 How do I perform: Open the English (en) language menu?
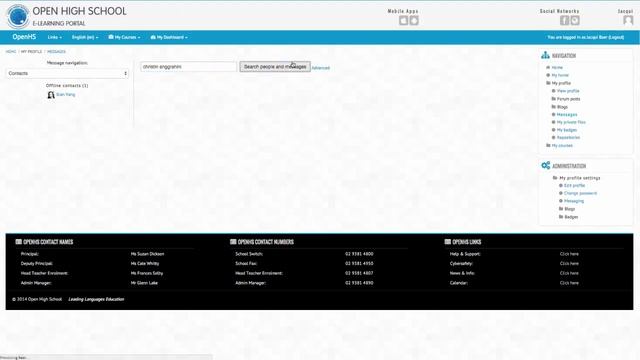click(85, 37)
